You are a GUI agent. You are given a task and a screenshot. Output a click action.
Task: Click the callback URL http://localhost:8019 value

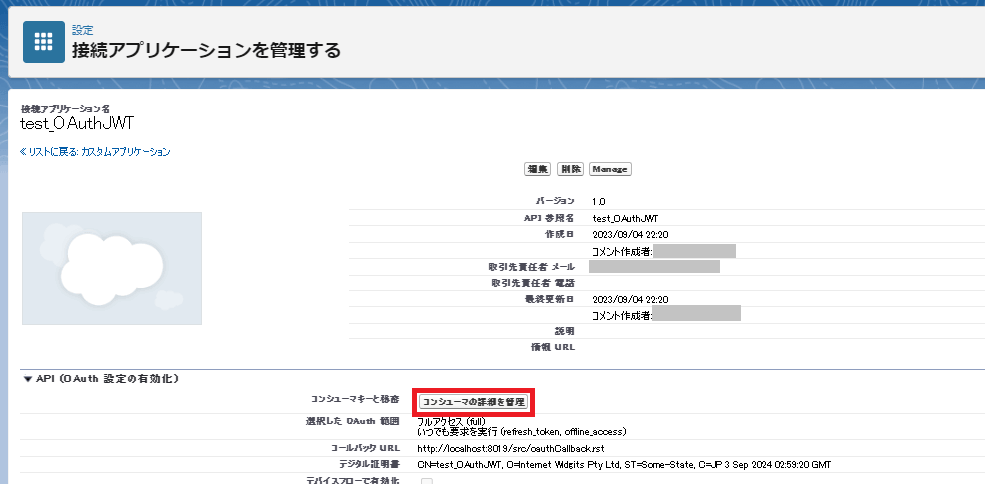(511, 448)
